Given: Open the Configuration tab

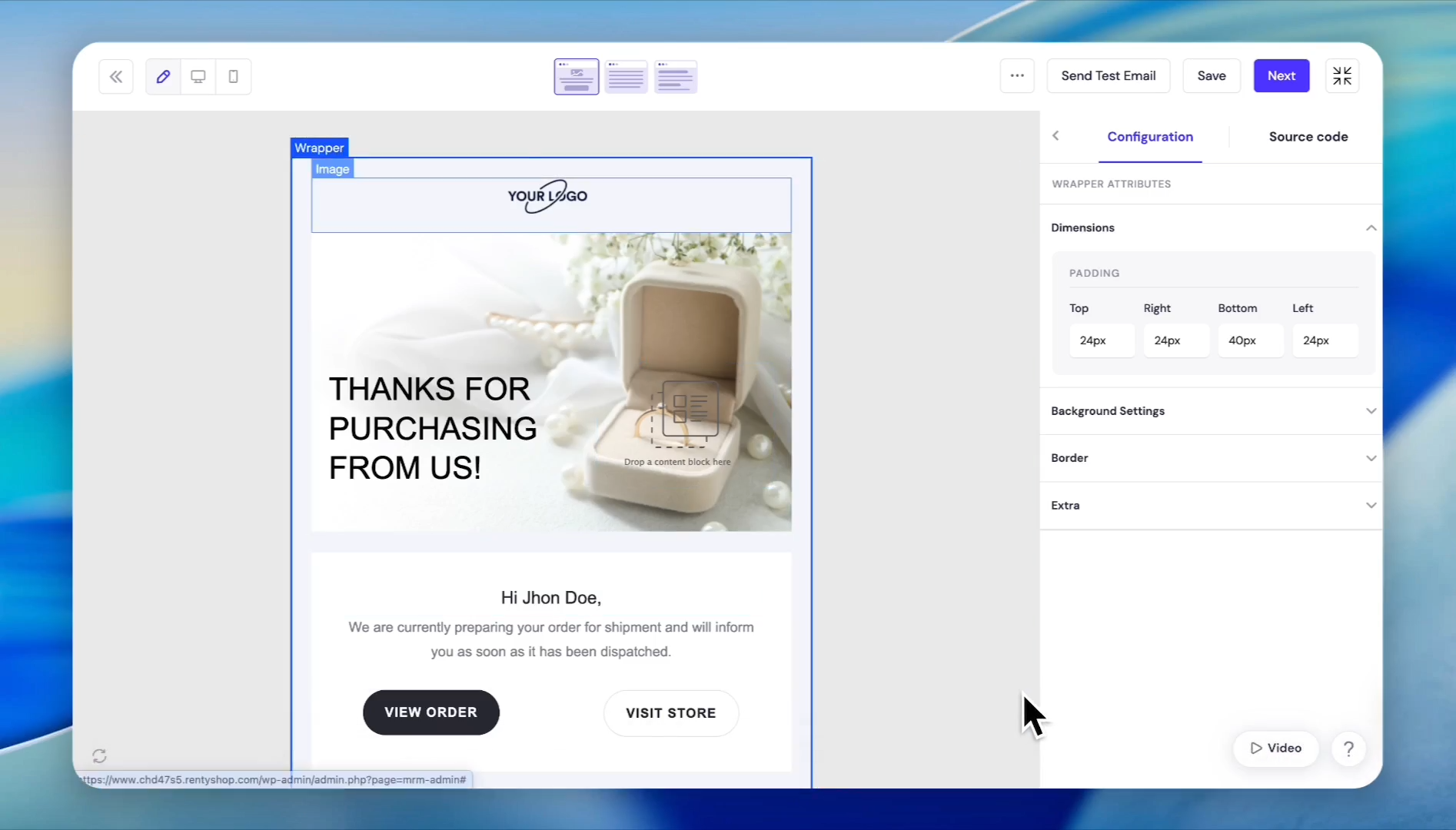Looking at the screenshot, I should click(x=1150, y=137).
